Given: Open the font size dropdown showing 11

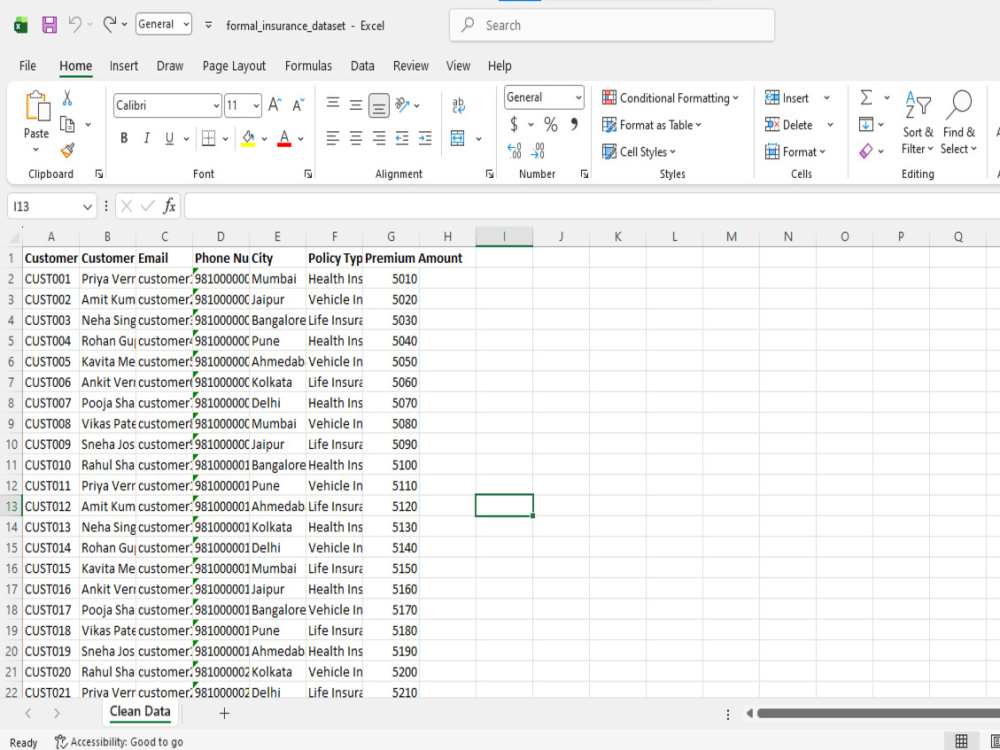Looking at the screenshot, I should pos(256,106).
